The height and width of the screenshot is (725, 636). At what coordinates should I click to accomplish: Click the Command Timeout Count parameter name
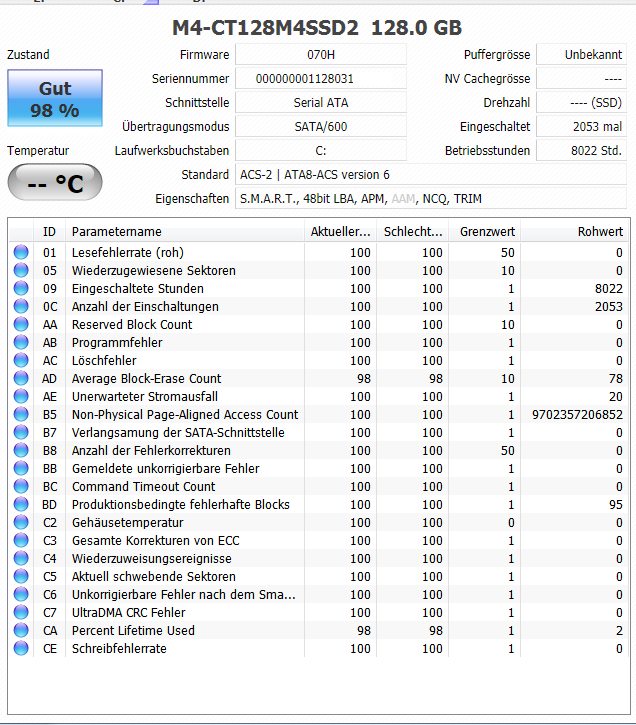[x=143, y=486]
